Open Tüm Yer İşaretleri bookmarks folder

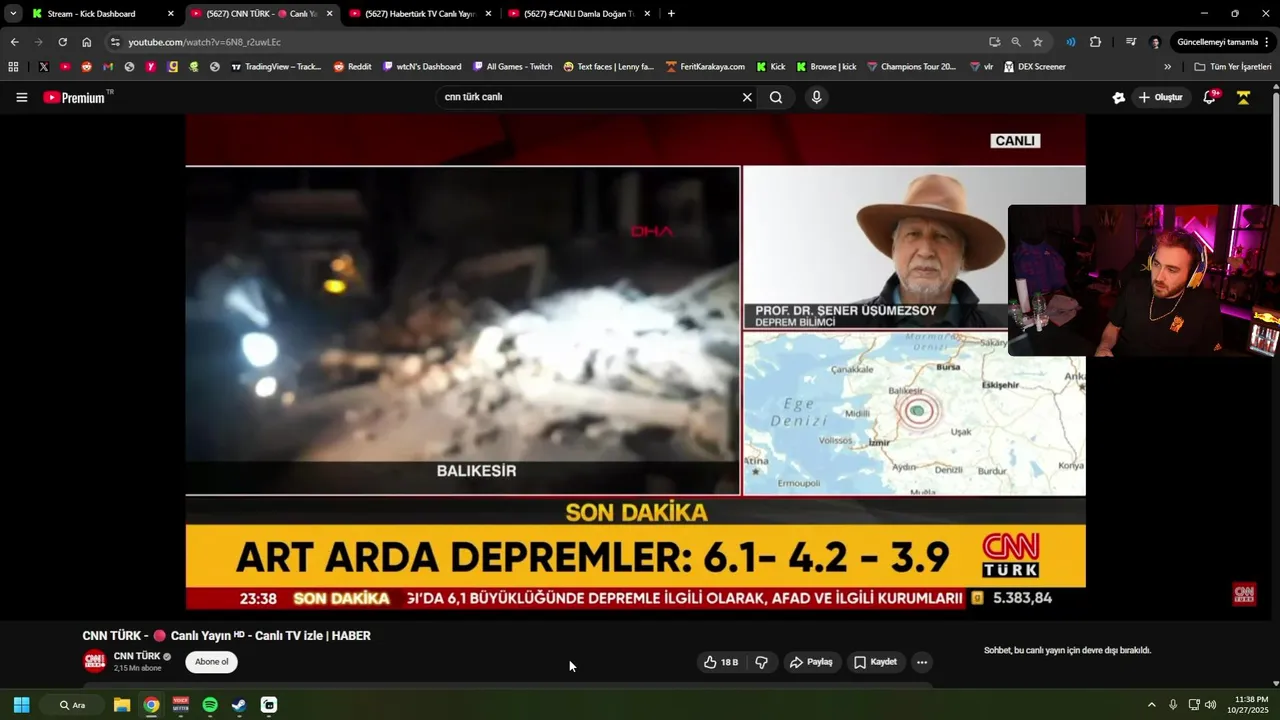(1232, 67)
